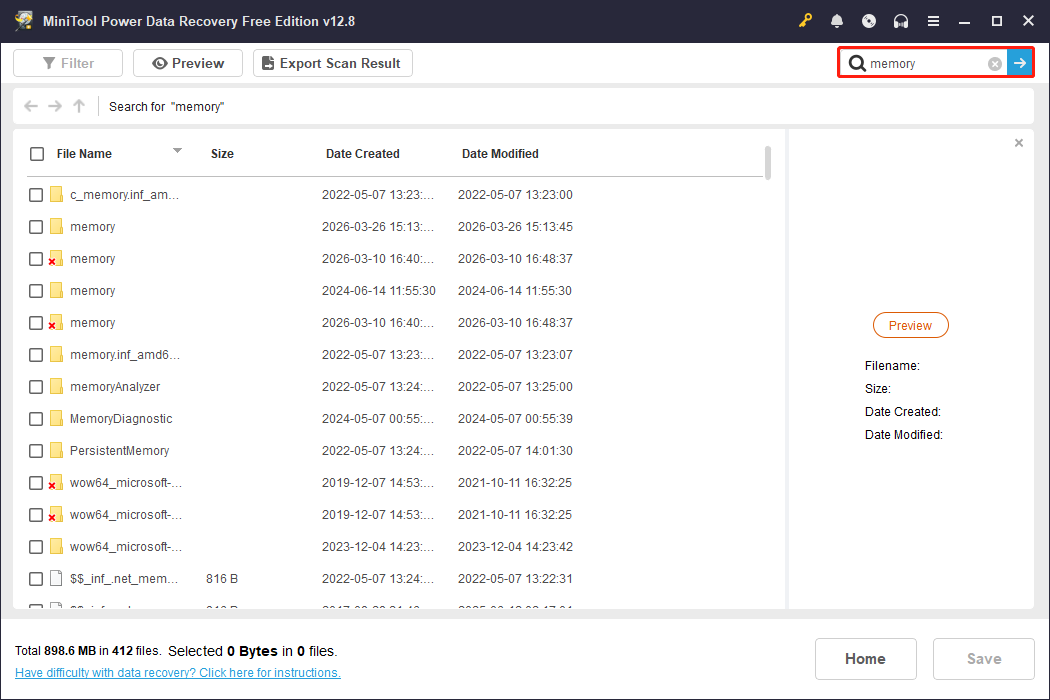
Task: Click the Home button
Action: (x=865, y=658)
